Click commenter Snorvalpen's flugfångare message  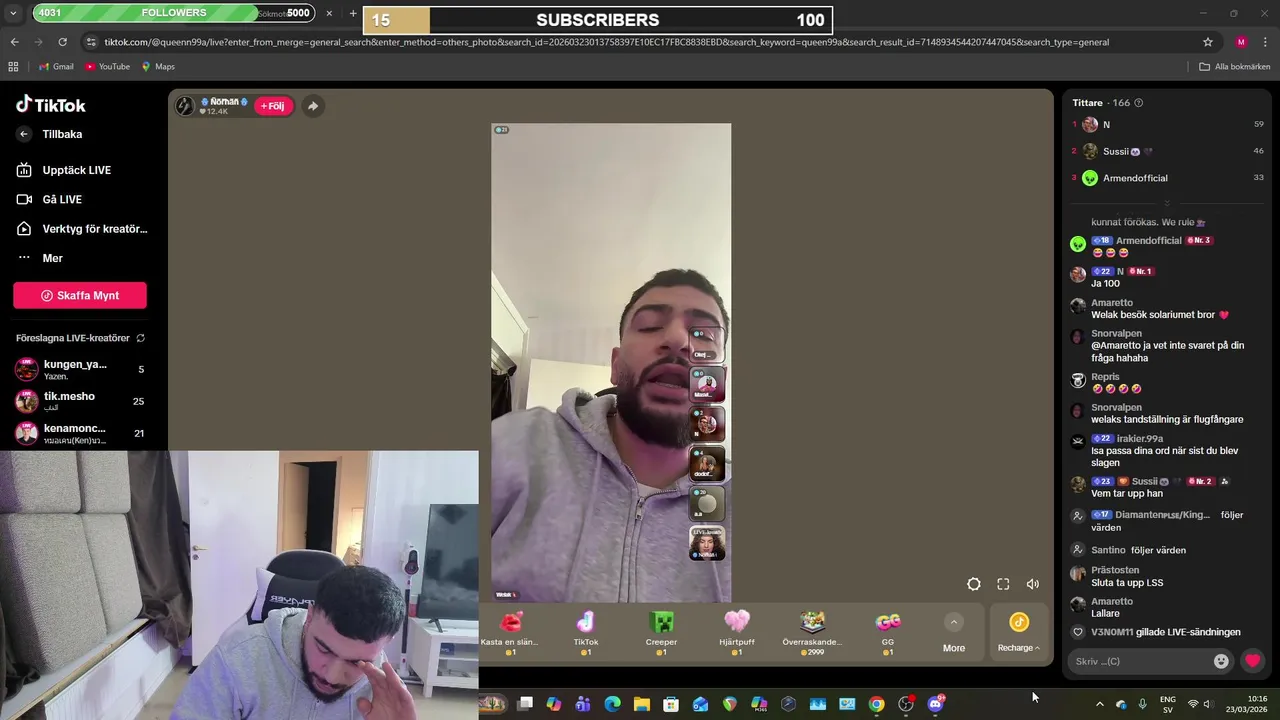tap(1167, 420)
